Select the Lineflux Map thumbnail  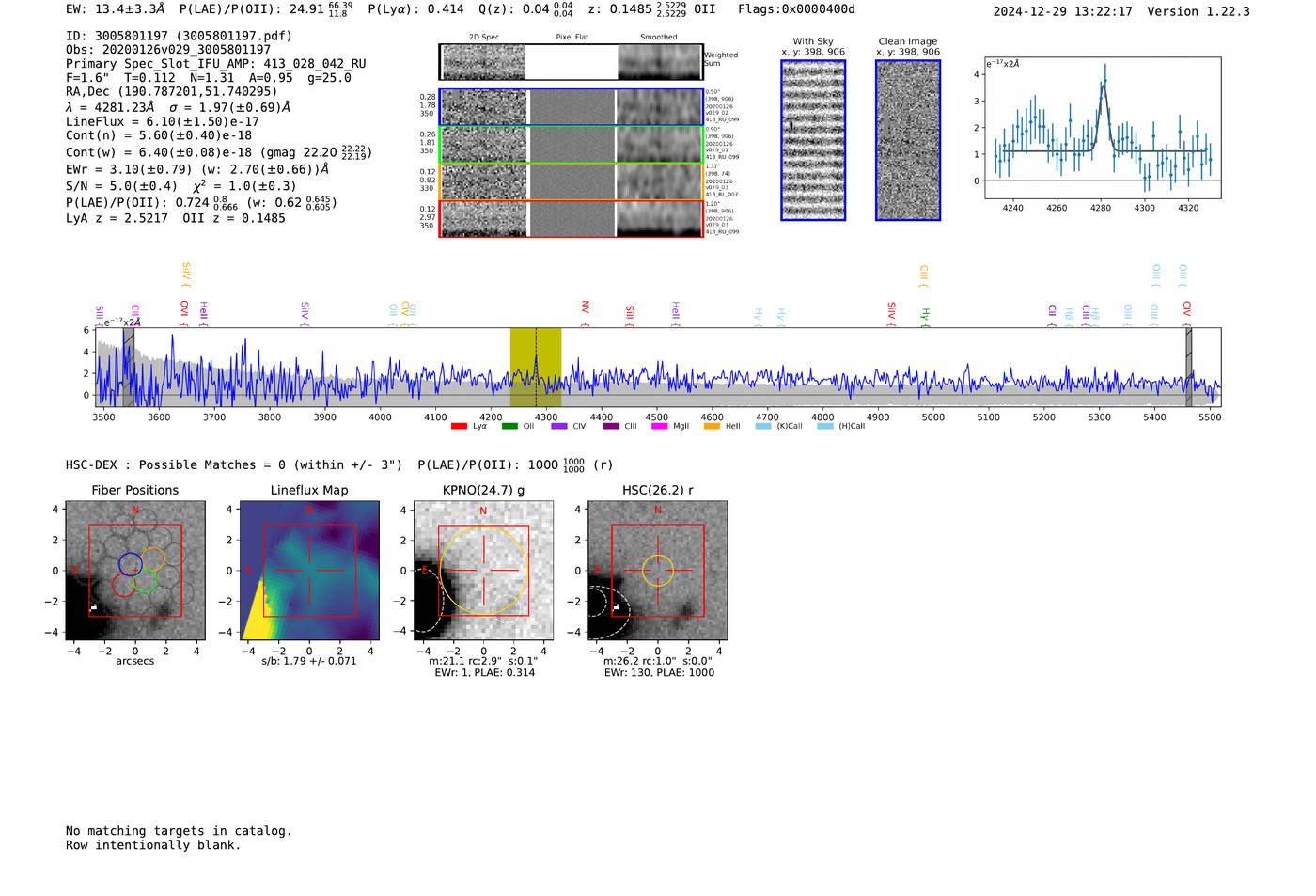[x=309, y=571]
